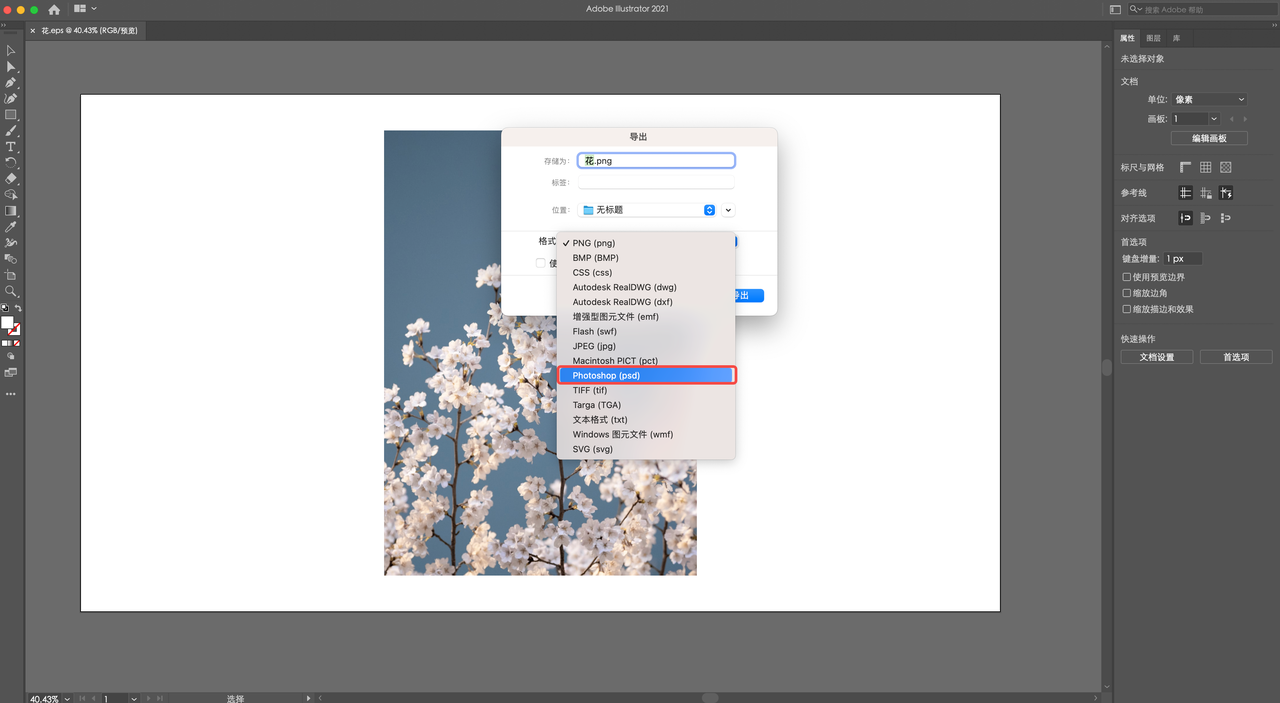This screenshot has height=703, width=1280.
Task: Select the Eyedropper tool
Action: click(x=11, y=227)
